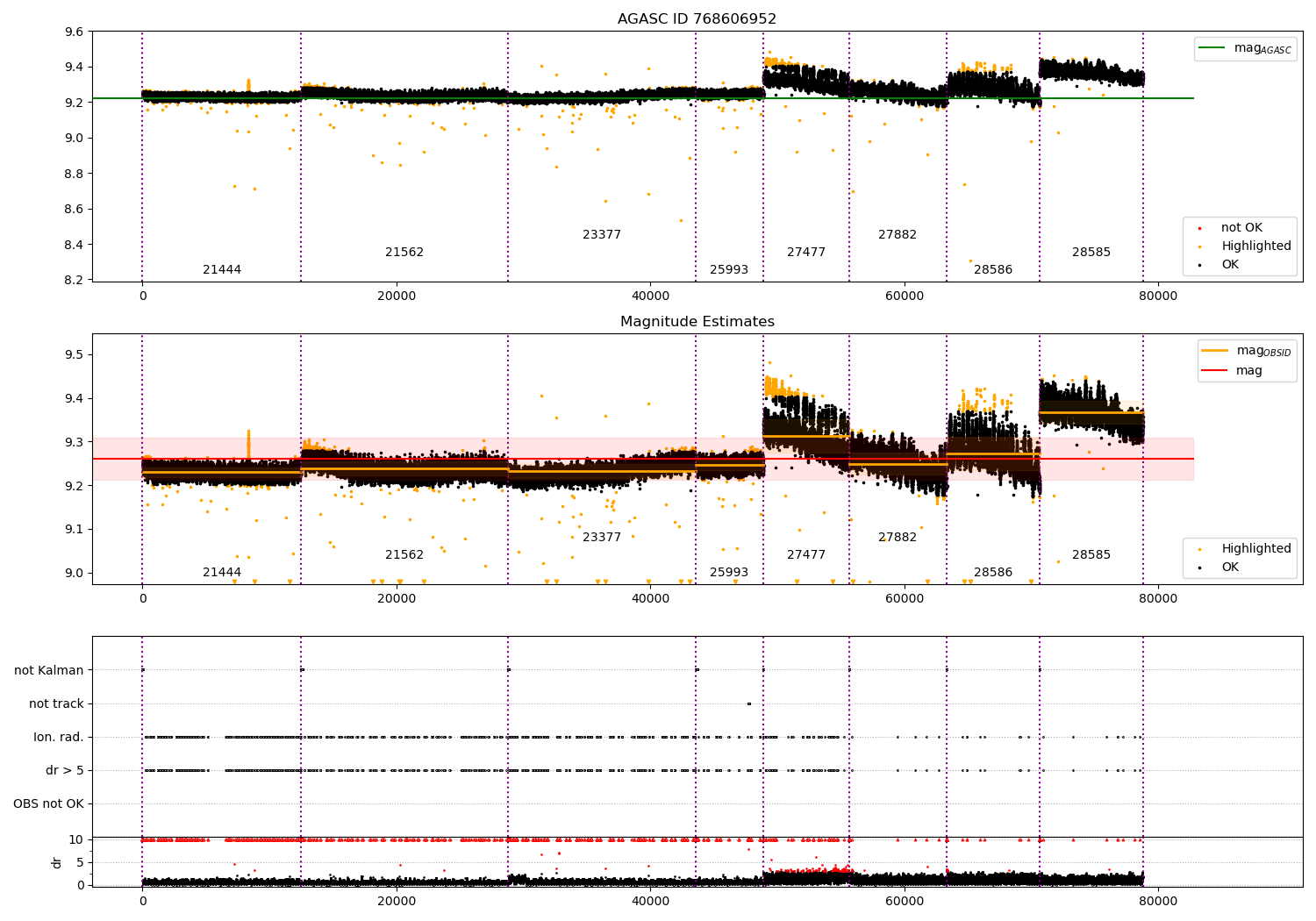Click obsid 27882 in the AGASC ID plot
Viewport: 1316px width, 921px height.
[898, 235]
